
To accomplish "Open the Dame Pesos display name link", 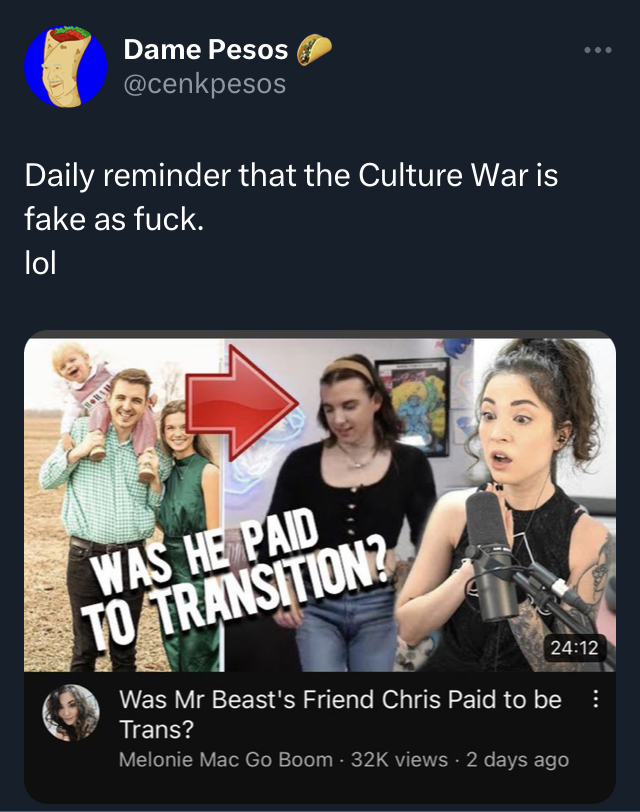I will tap(206, 50).
